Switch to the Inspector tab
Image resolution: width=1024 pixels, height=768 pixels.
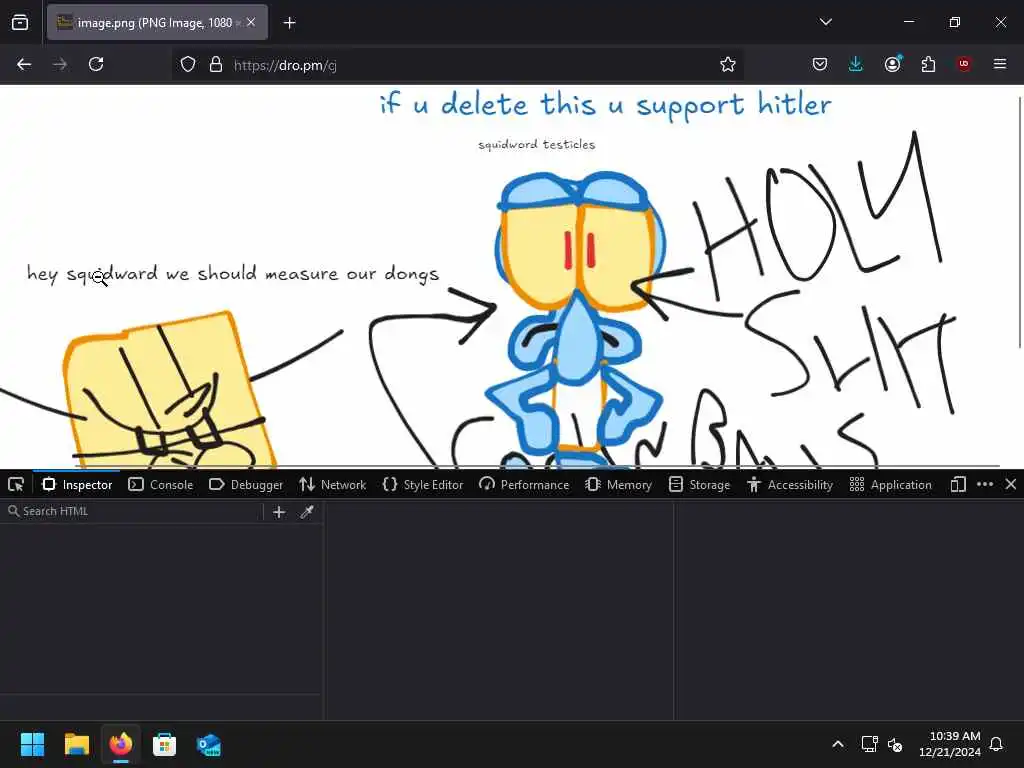point(77,485)
